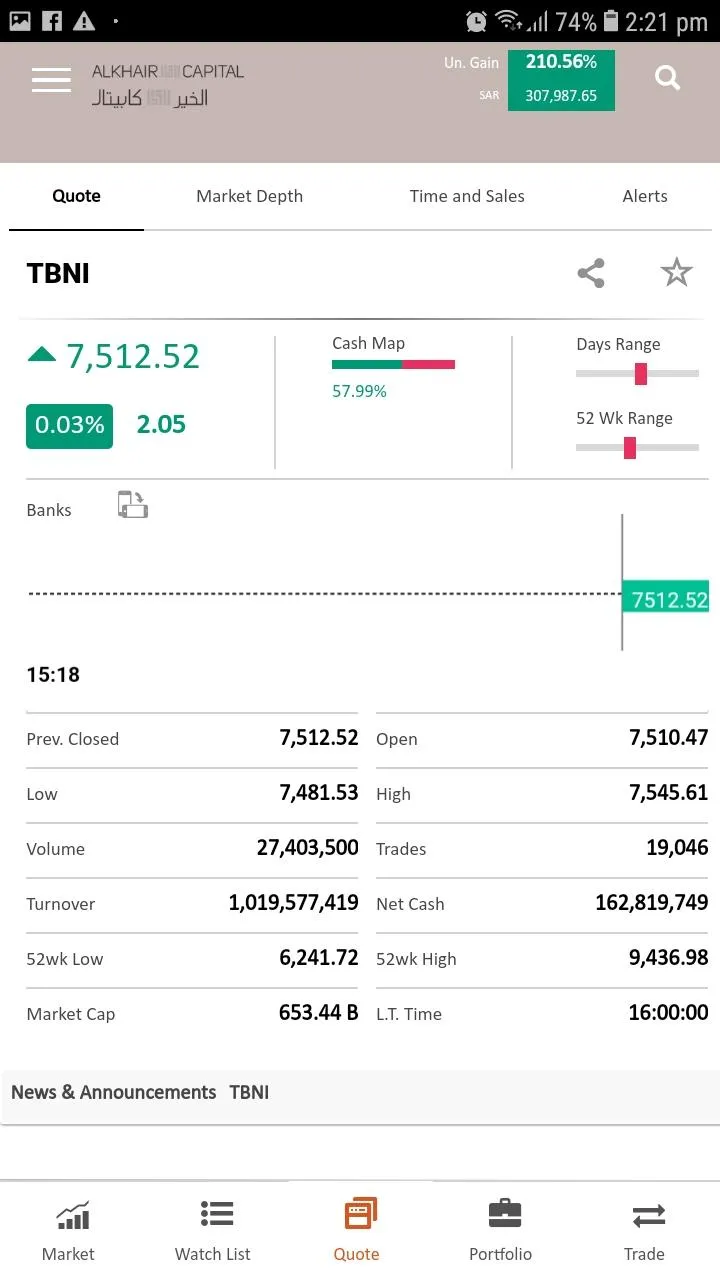
Task: Tap the 7,512.52 last price
Action: tap(133, 356)
